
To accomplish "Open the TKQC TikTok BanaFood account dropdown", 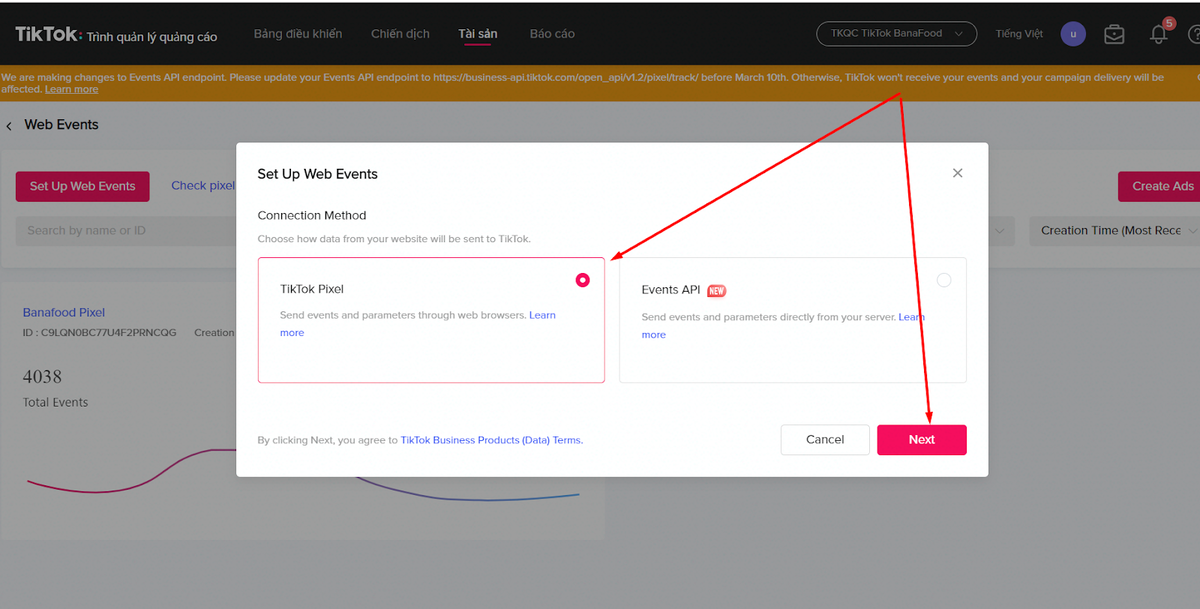I will point(897,34).
